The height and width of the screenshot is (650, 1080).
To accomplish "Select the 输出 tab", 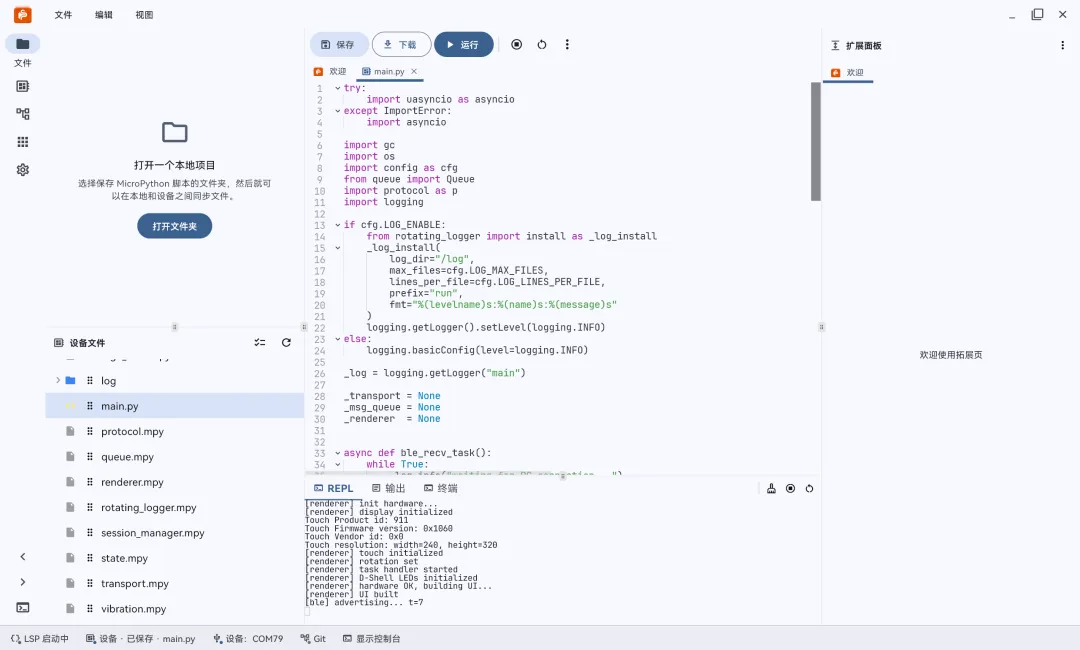I will [x=388, y=488].
